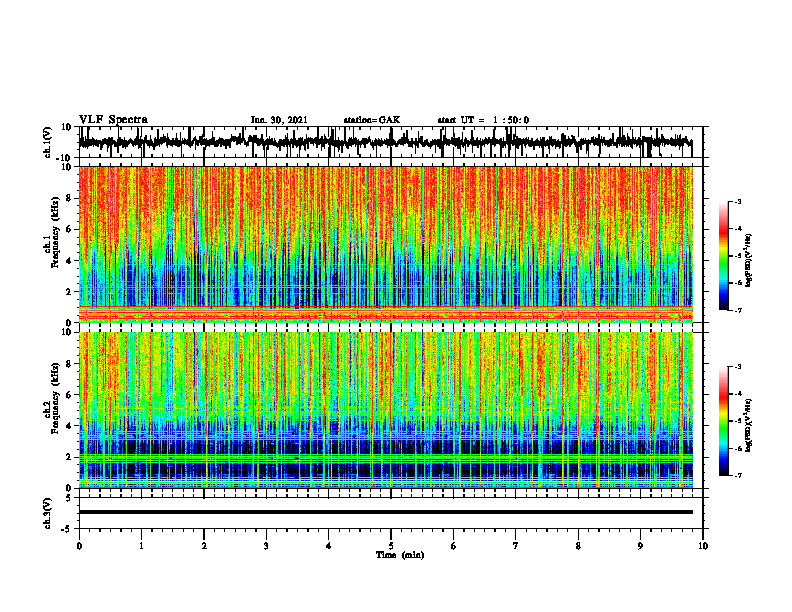Screen dimensions: 792x612
Task: Click the "-5" tick on ch.3(V) axis
Action: point(67,529)
